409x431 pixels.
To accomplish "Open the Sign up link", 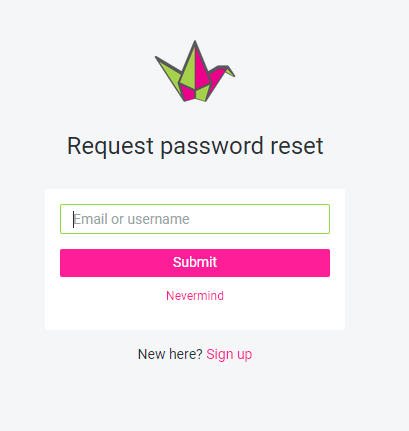I will tap(229, 354).
